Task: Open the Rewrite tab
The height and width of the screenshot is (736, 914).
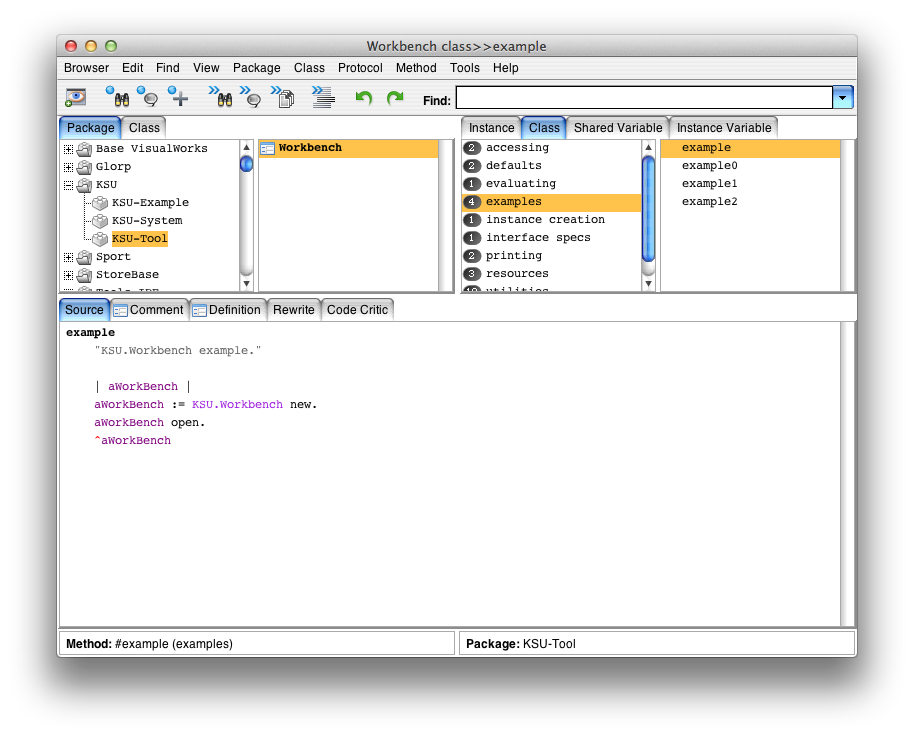Action: click(294, 309)
